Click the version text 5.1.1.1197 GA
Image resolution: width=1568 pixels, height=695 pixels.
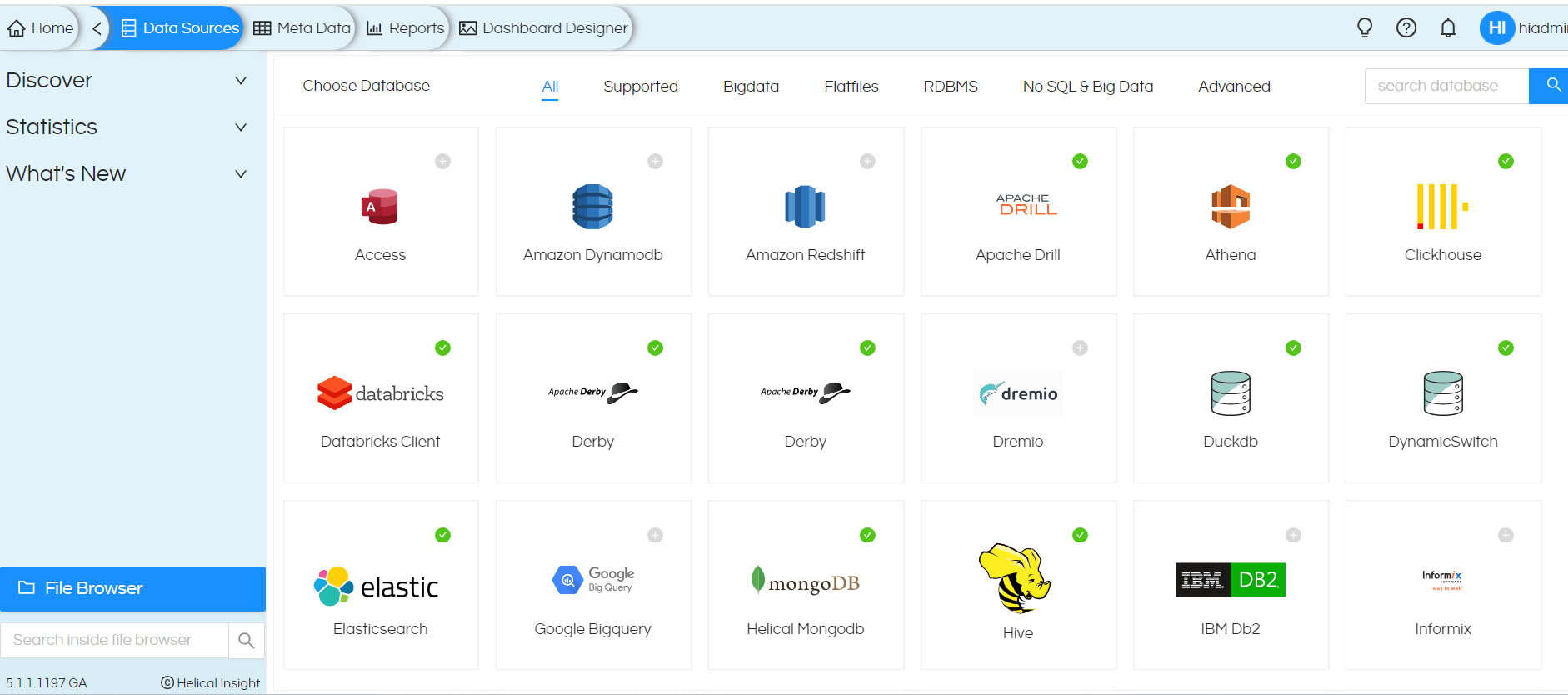[x=47, y=683]
